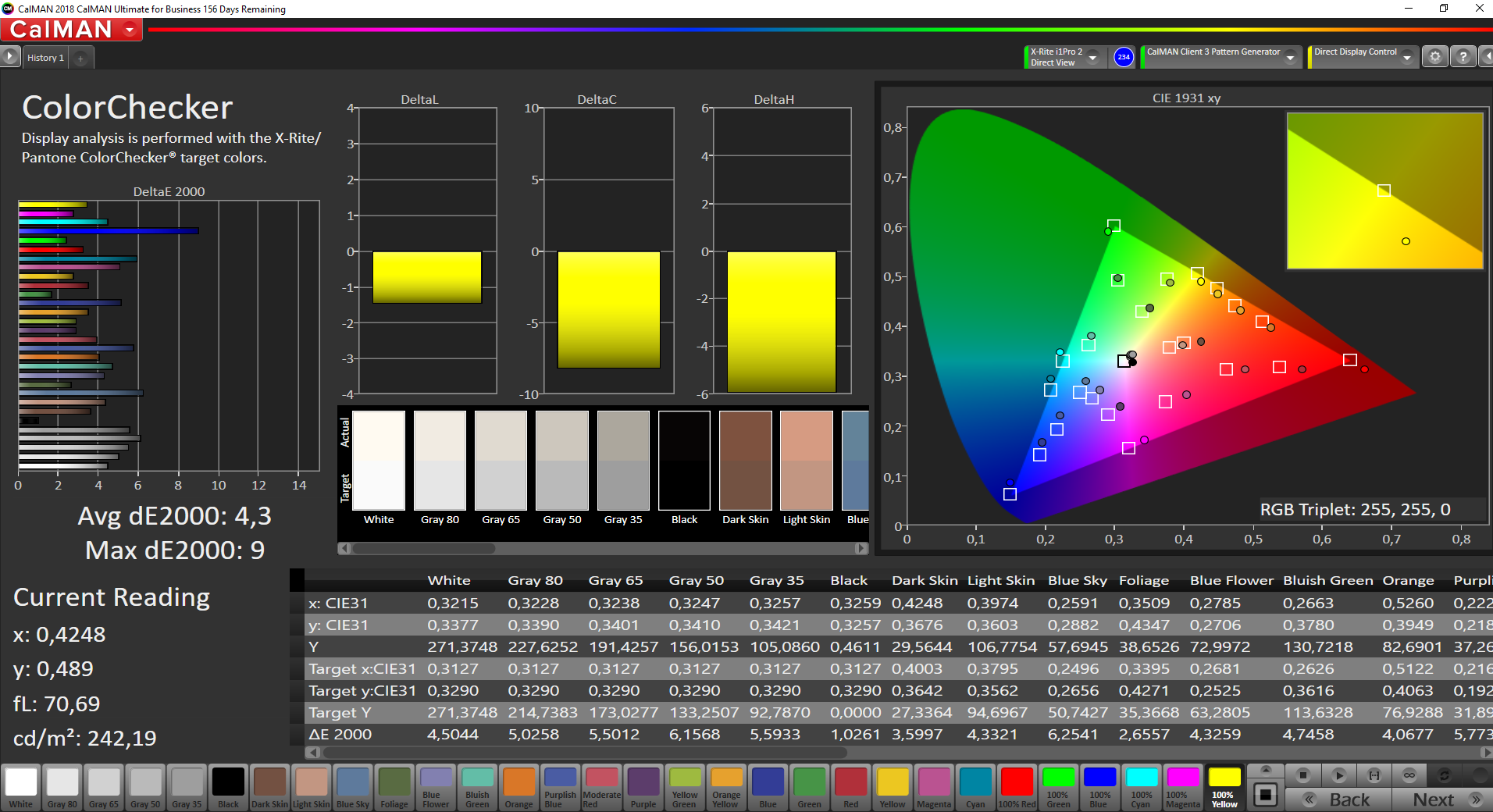Click the refresh sync arrows icon

click(1445, 775)
